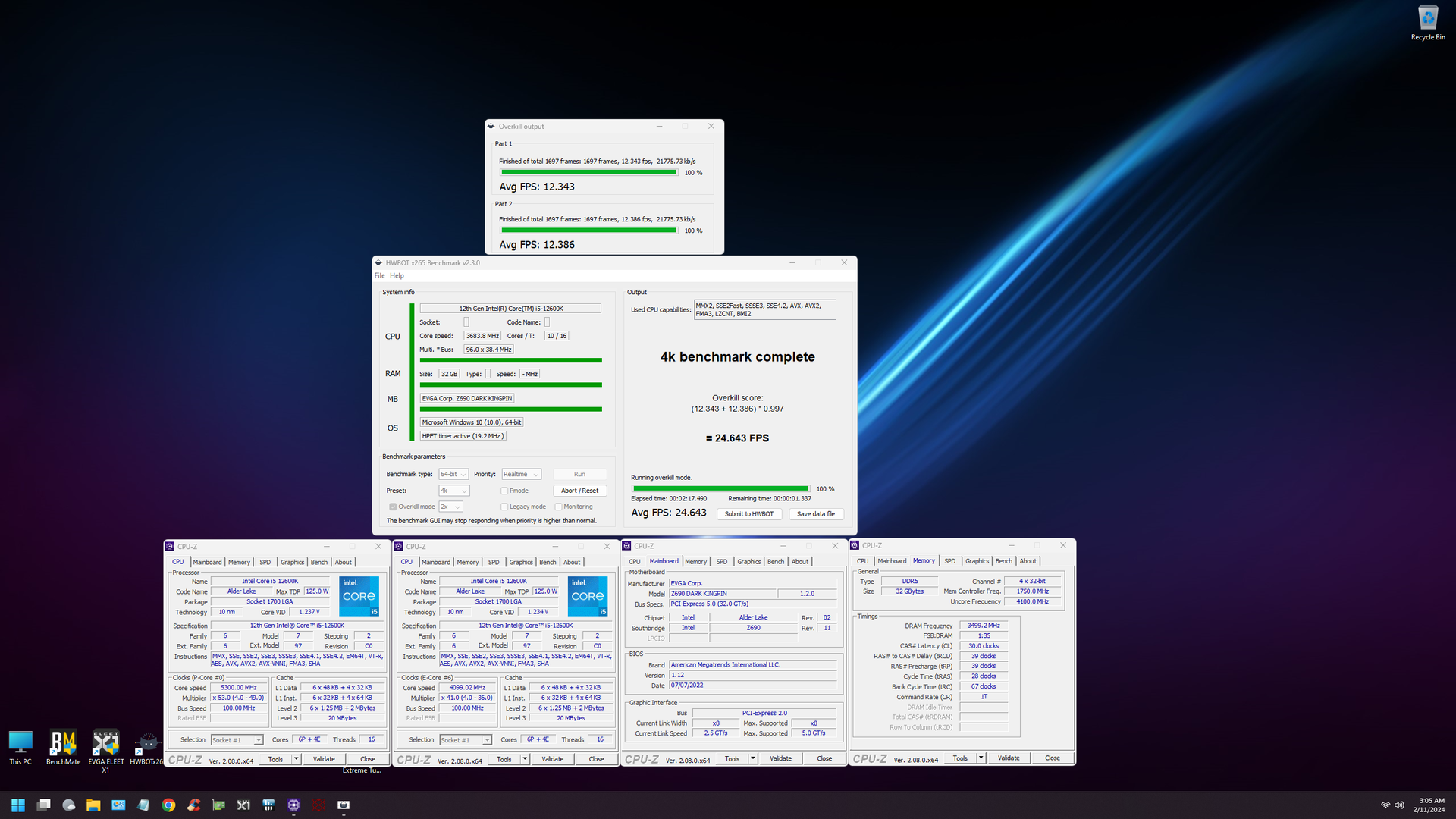Open the Preset 4k dropdown
This screenshot has height=819, width=1456.
click(453, 491)
